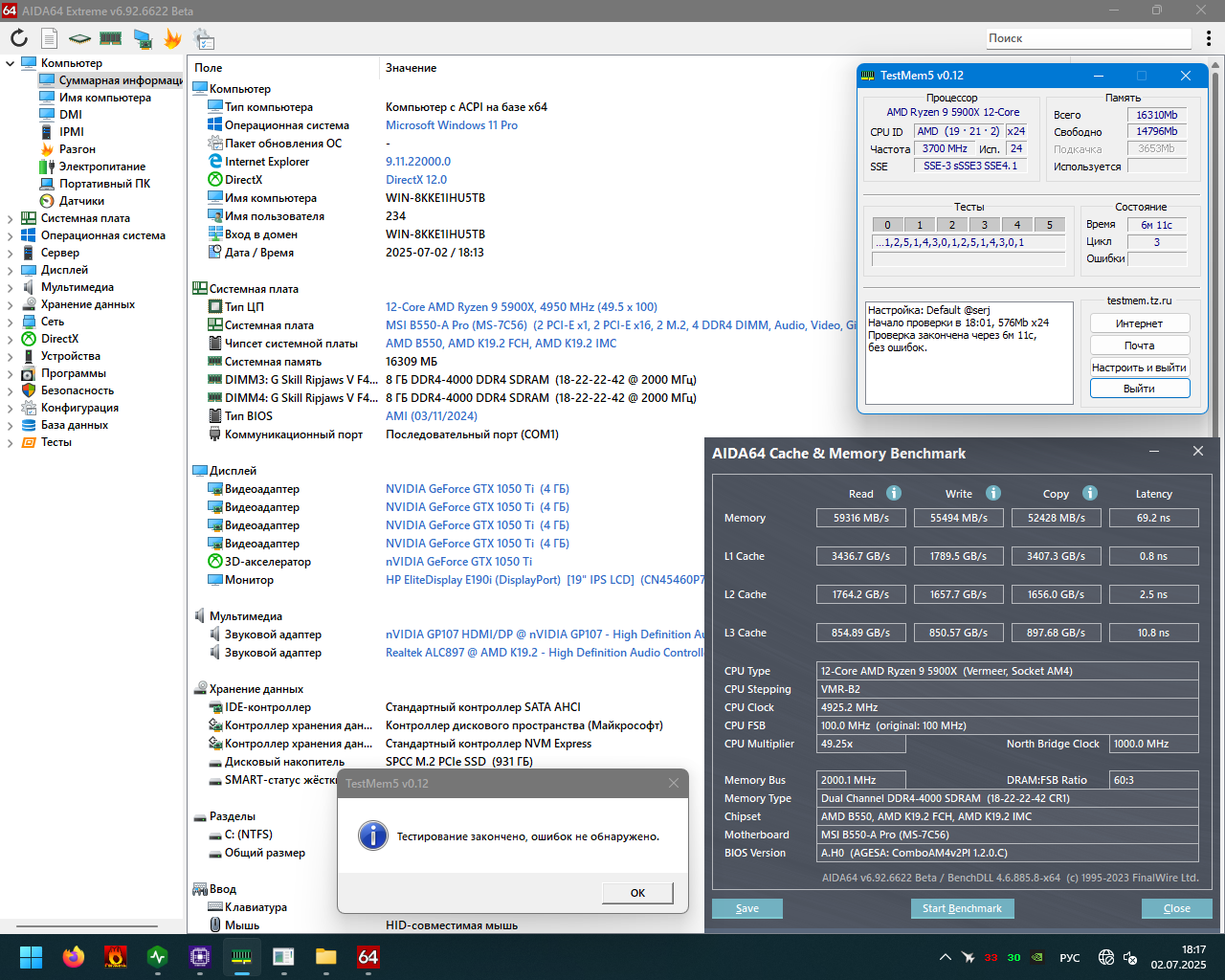Open the Report icon in toolbar
The image size is (1225, 980).
[x=50, y=38]
